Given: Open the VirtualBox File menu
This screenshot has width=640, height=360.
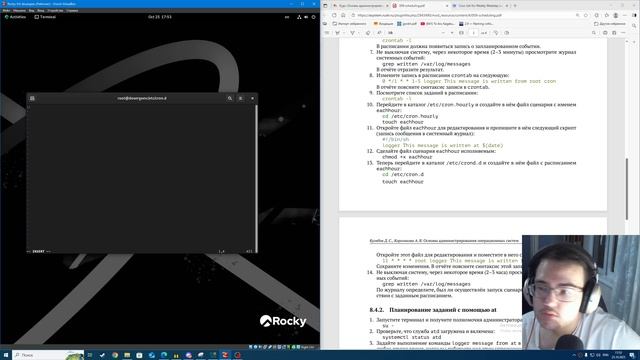Looking at the screenshot, I should coord(6,11).
